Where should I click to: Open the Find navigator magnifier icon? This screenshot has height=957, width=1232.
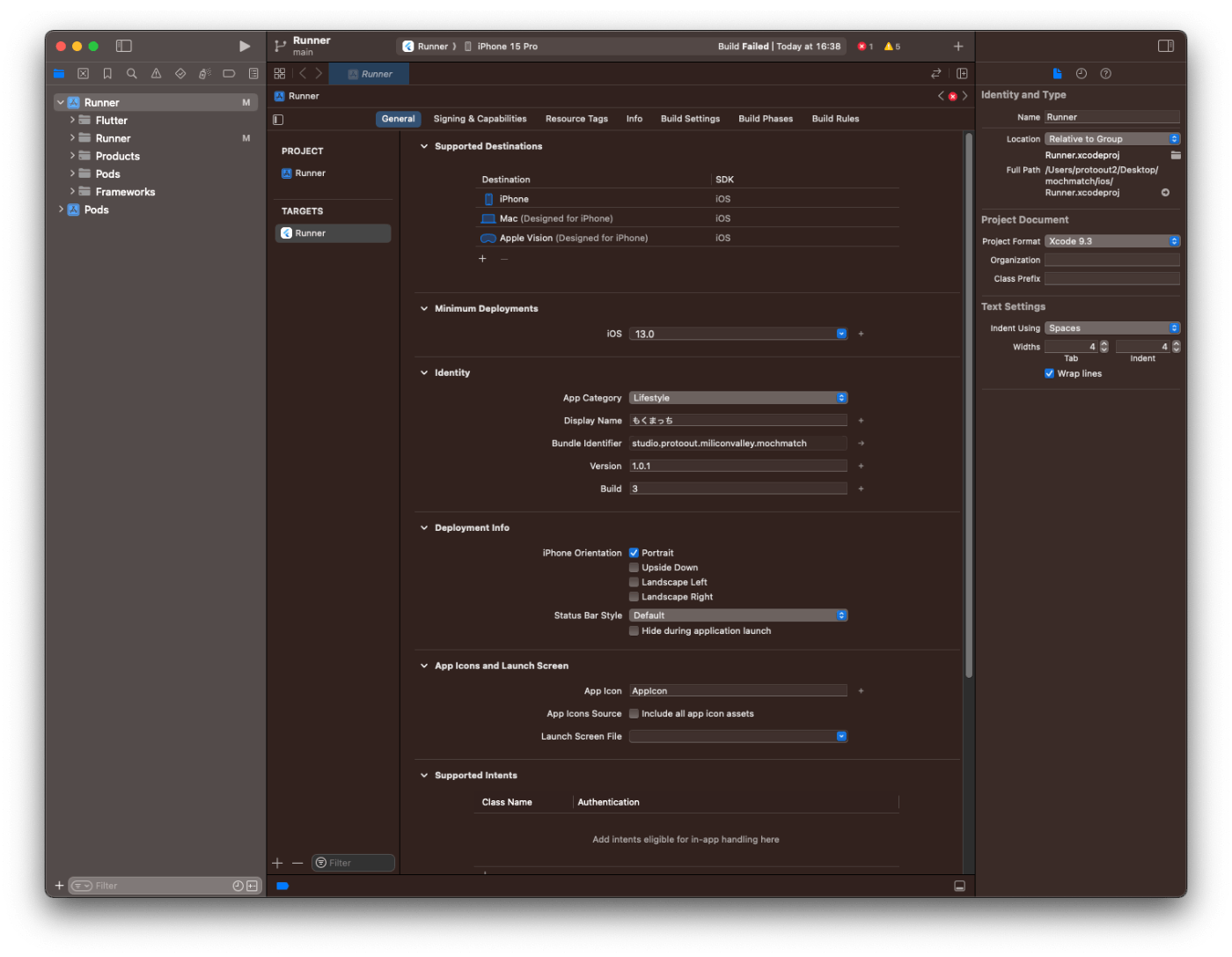(x=132, y=74)
